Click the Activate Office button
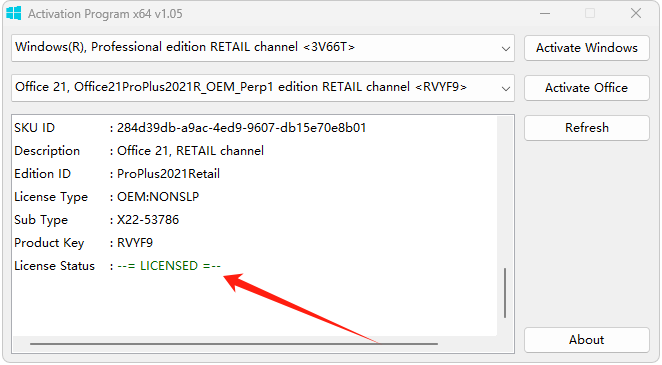The image size is (662, 365). [586, 88]
